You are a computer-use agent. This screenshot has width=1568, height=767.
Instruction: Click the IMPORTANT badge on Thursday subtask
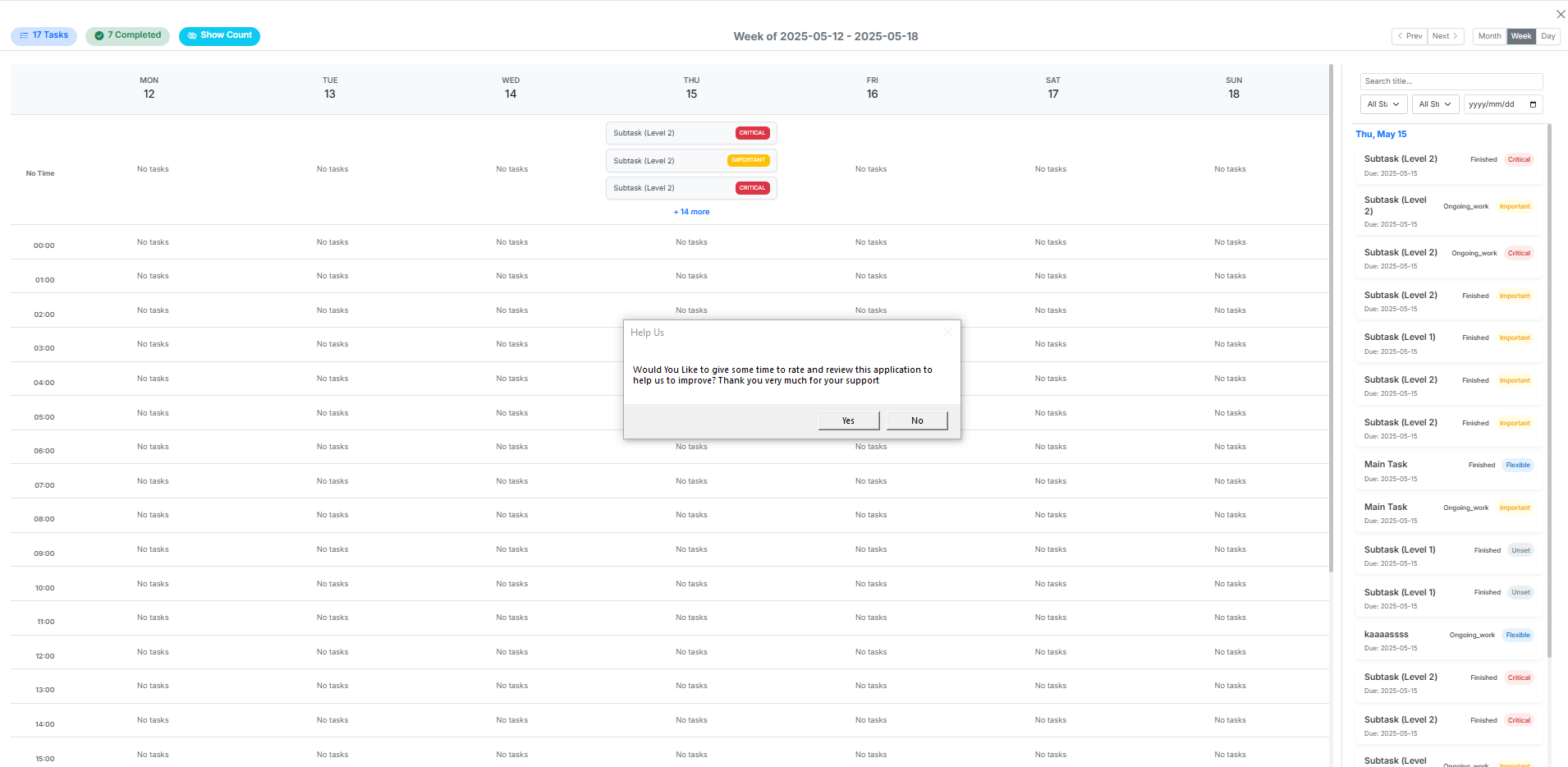[748, 160]
